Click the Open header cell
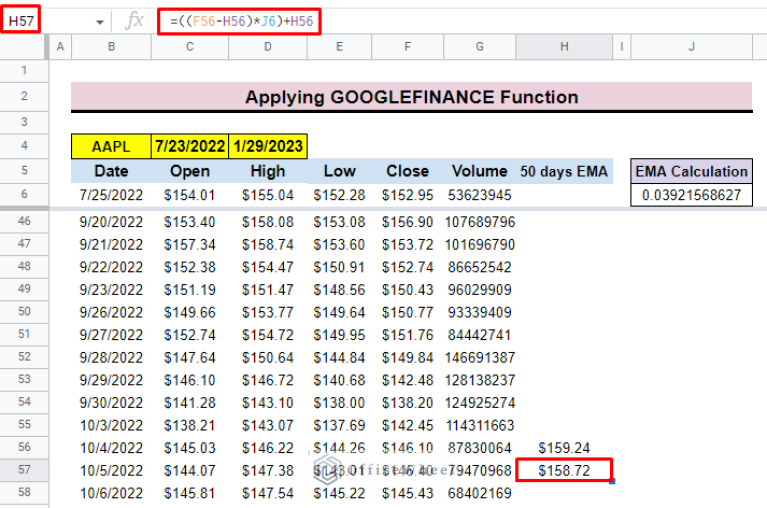Image resolution: width=767 pixels, height=508 pixels. 190,171
